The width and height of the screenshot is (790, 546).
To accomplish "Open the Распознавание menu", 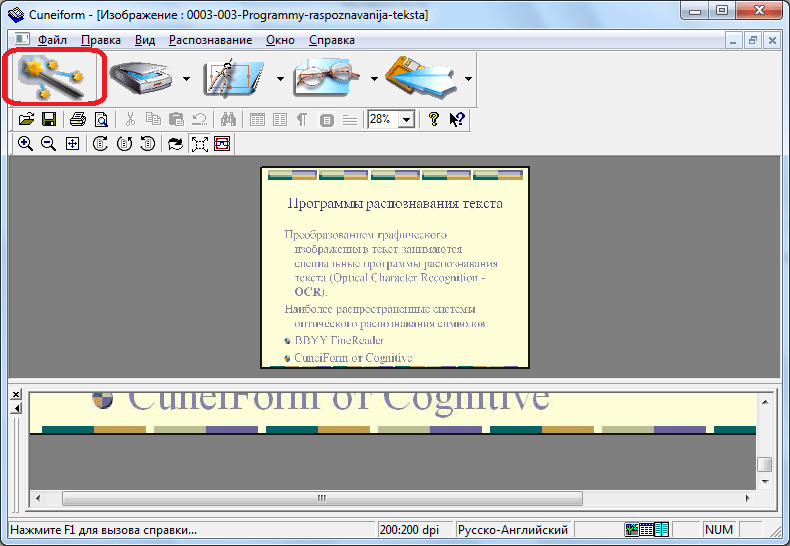I will pos(211,40).
